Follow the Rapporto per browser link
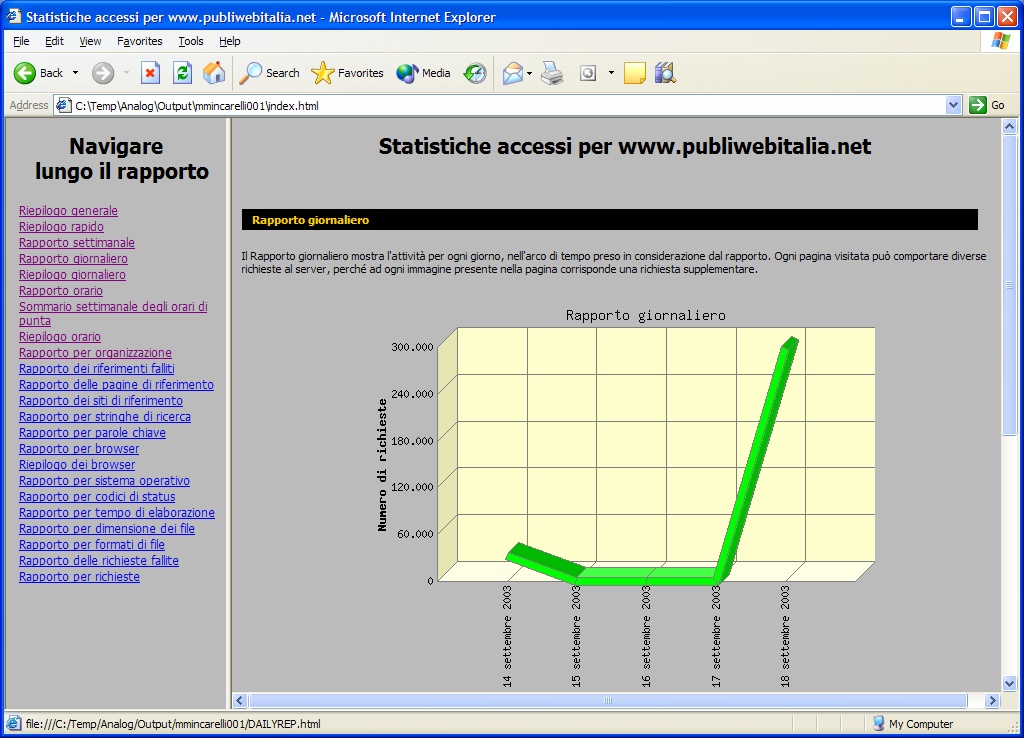This screenshot has width=1024, height=738. point(79,449)
